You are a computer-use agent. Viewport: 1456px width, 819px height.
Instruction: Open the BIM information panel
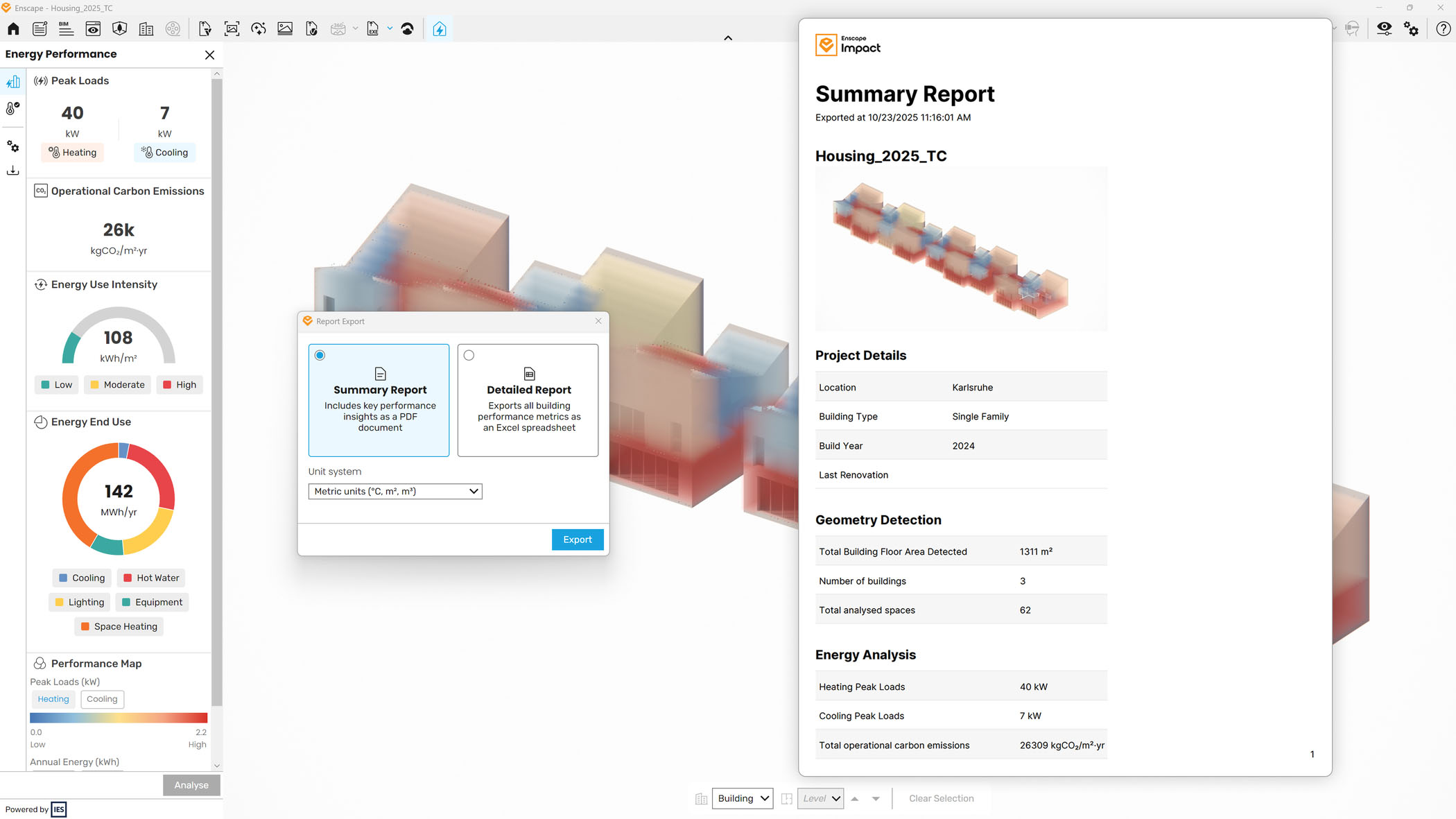pos(65,28)
